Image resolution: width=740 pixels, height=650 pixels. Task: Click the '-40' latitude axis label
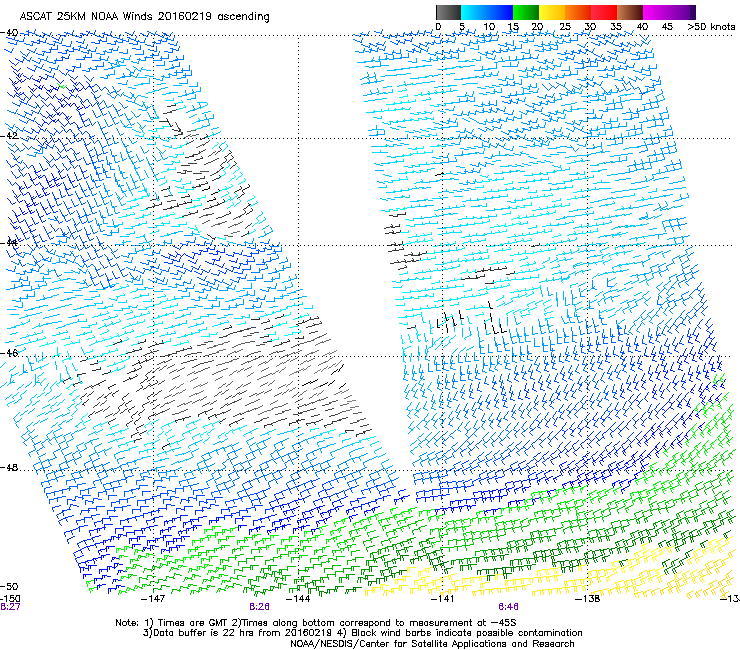click(9, 33)
